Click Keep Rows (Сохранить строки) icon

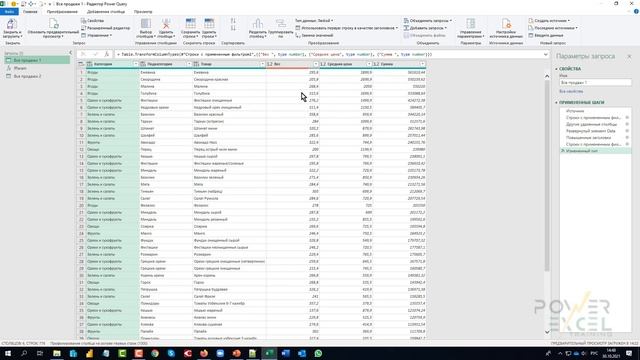[x=191, y=24]
